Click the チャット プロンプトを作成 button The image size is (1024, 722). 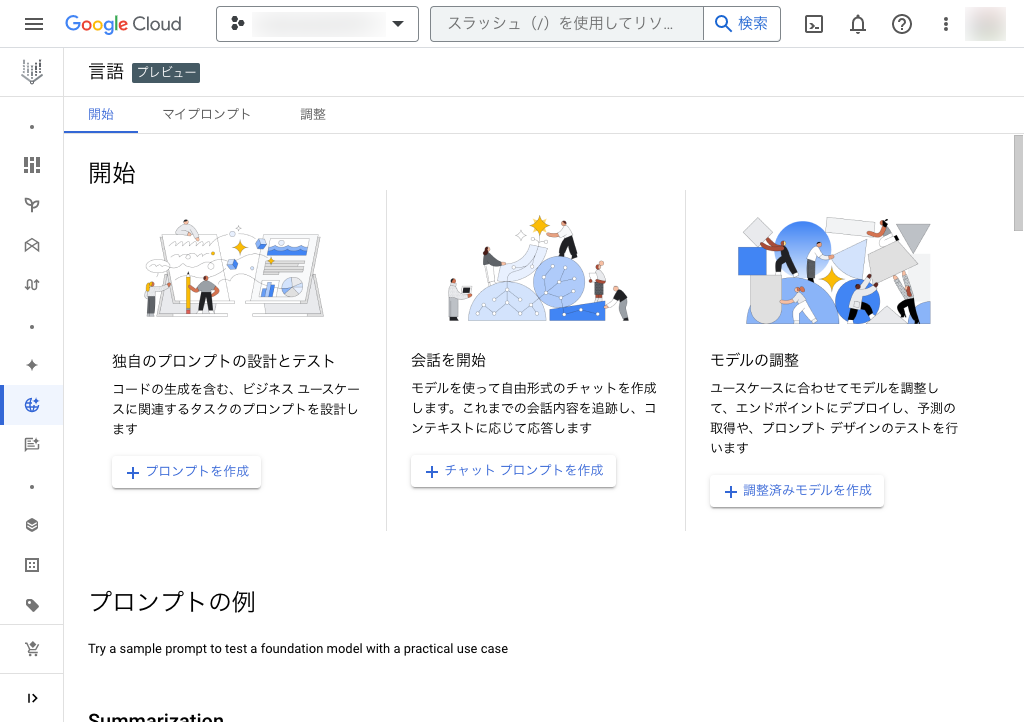(x=513, y=471)
